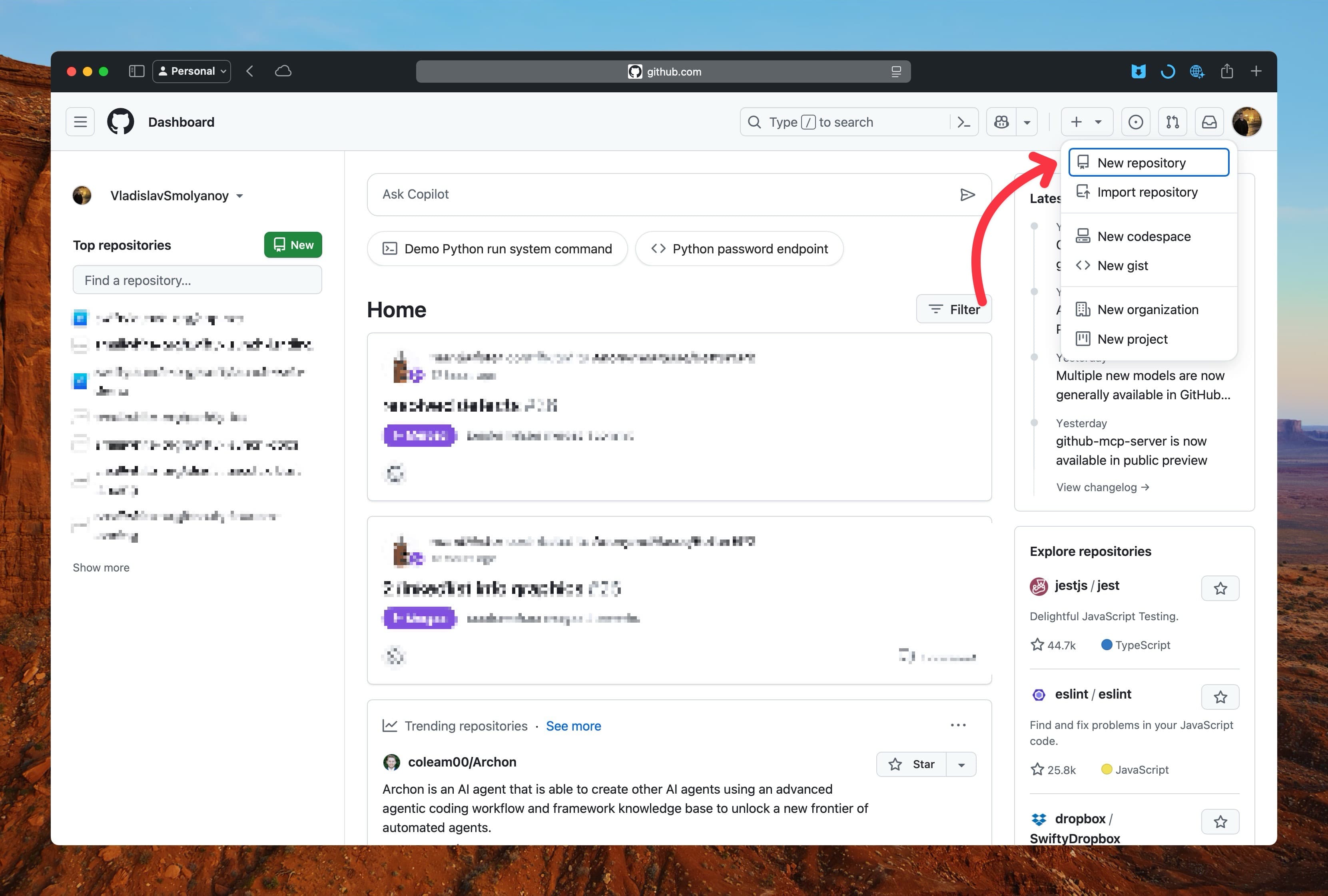This screenshot has width=1328, height=896.
Task: Open a new tab with plus icon
Action: tap(1256, 71)
